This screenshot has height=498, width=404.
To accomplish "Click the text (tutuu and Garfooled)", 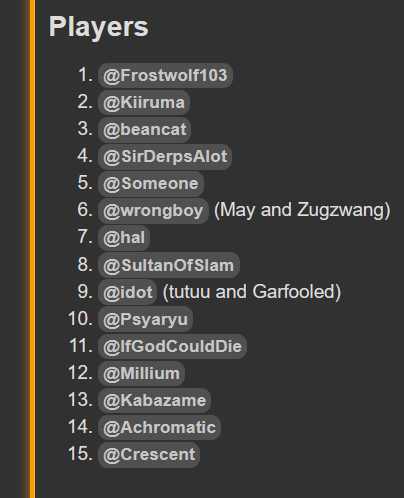I will pos(252,292).
